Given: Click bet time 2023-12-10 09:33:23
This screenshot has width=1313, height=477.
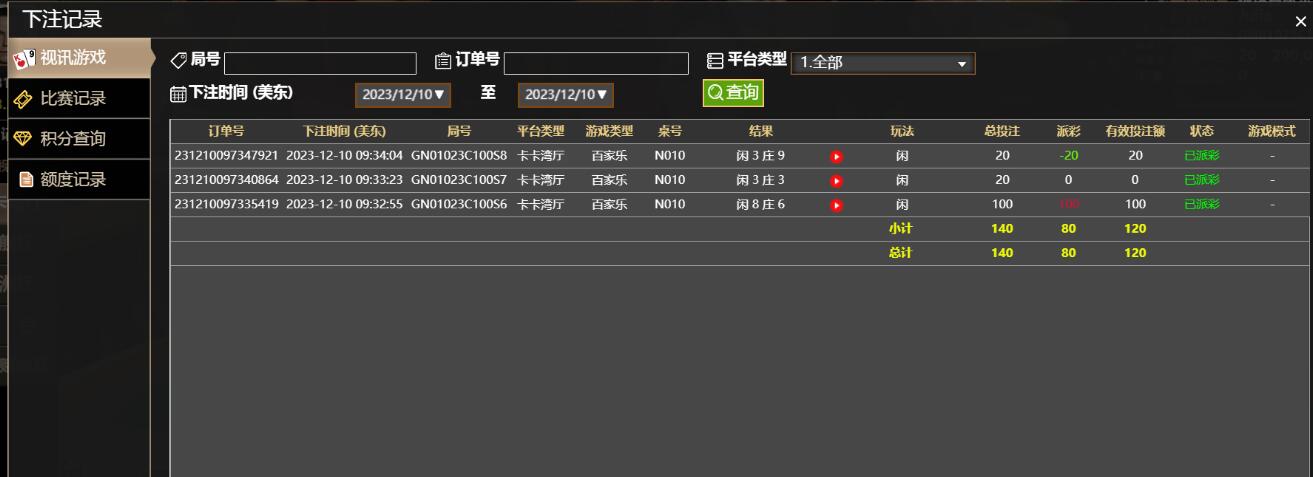Looking at the screenshot, I should point(344,180).
